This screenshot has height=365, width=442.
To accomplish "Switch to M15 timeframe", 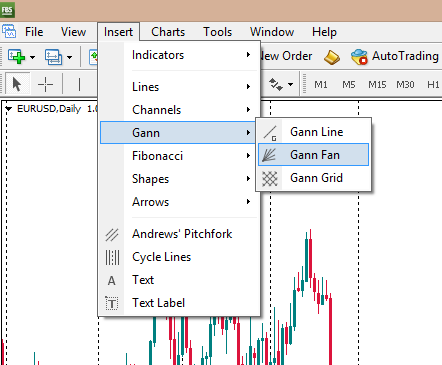I will click(x=377, y=85).
